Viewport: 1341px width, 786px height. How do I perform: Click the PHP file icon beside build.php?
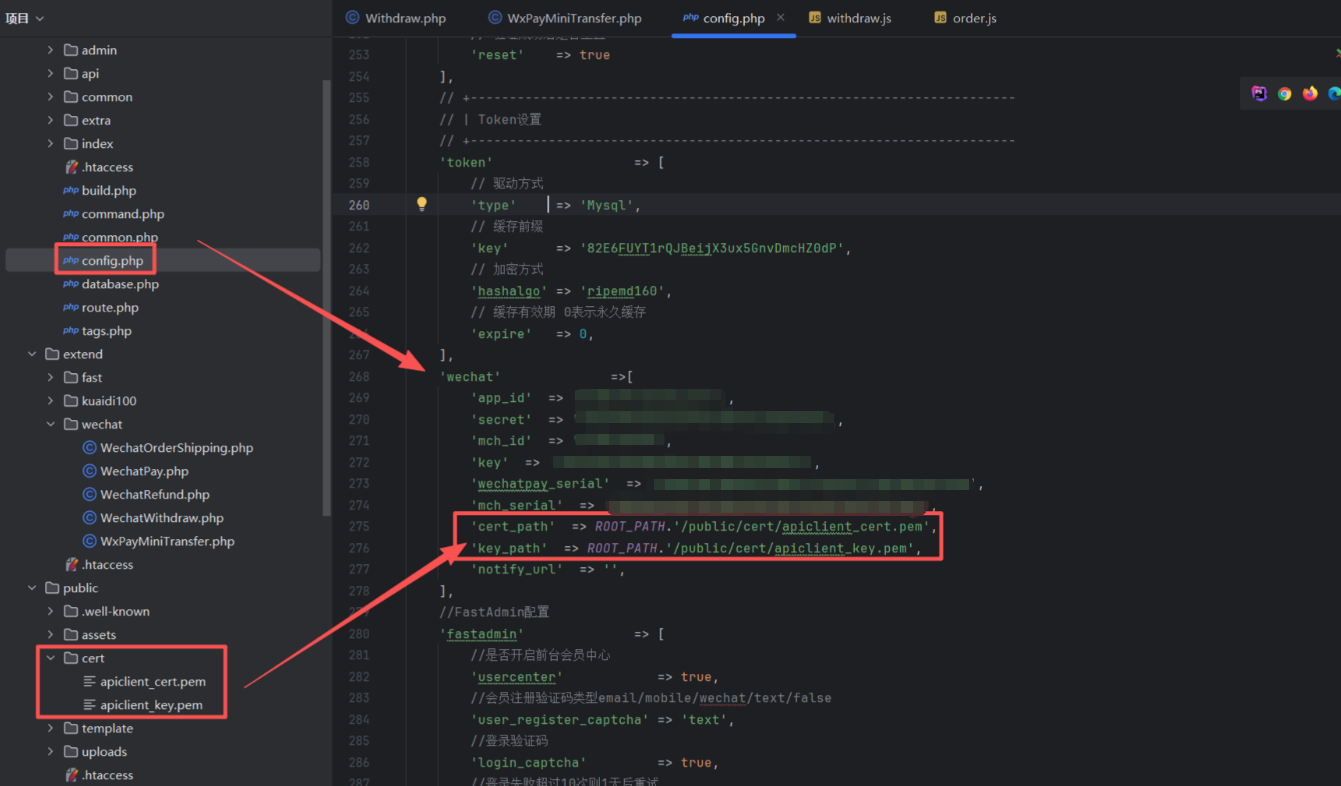pyautogui.click(x=70, y=191)
